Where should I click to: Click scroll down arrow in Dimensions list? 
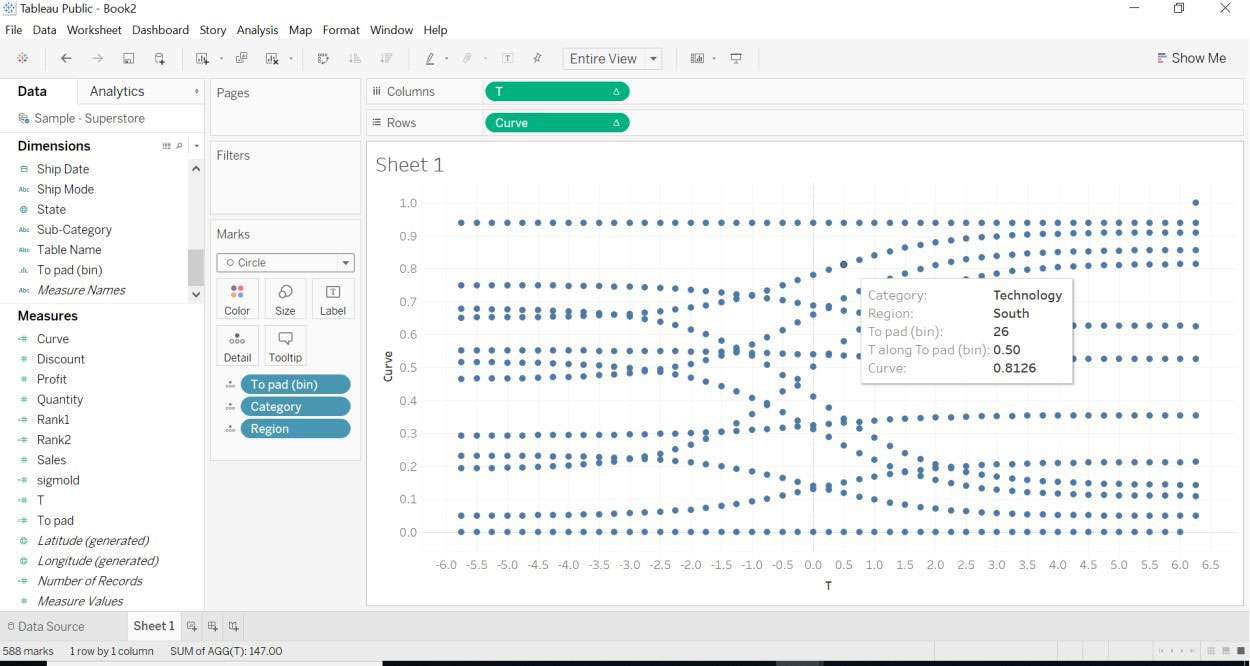196,294
